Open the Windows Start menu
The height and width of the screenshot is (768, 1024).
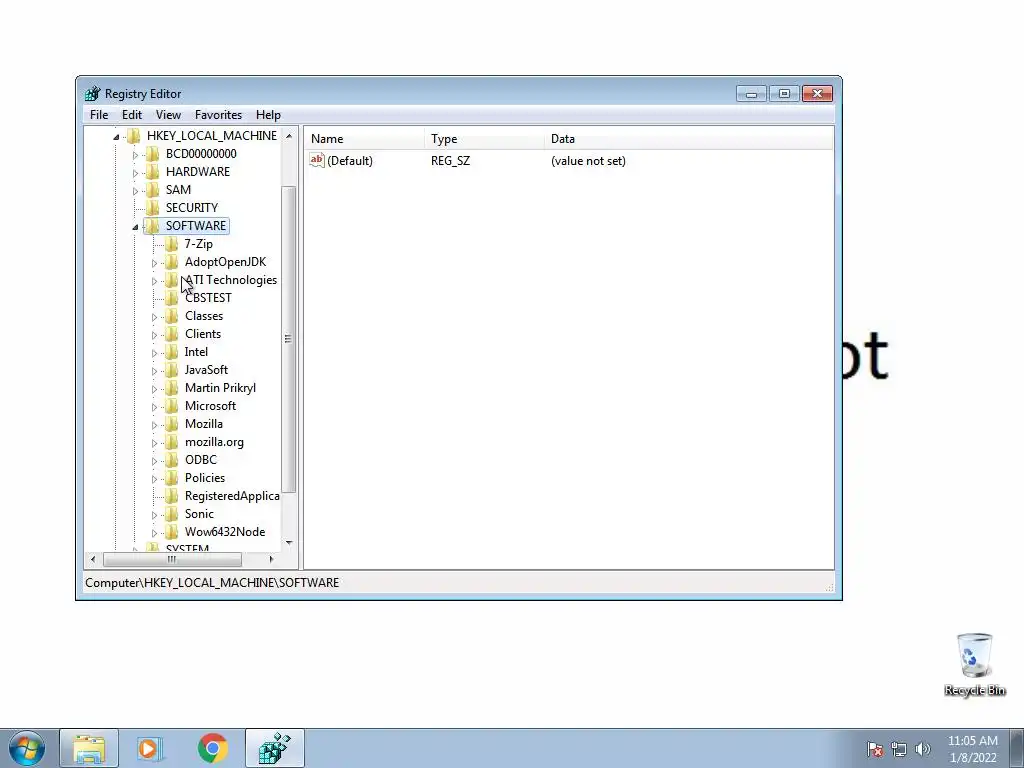pos(27,748)
